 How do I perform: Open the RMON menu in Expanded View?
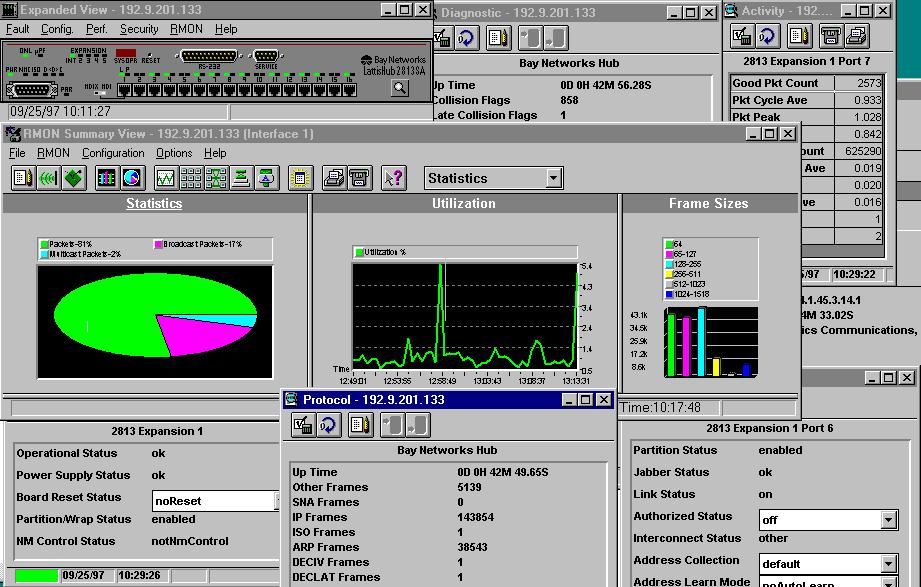186,29
